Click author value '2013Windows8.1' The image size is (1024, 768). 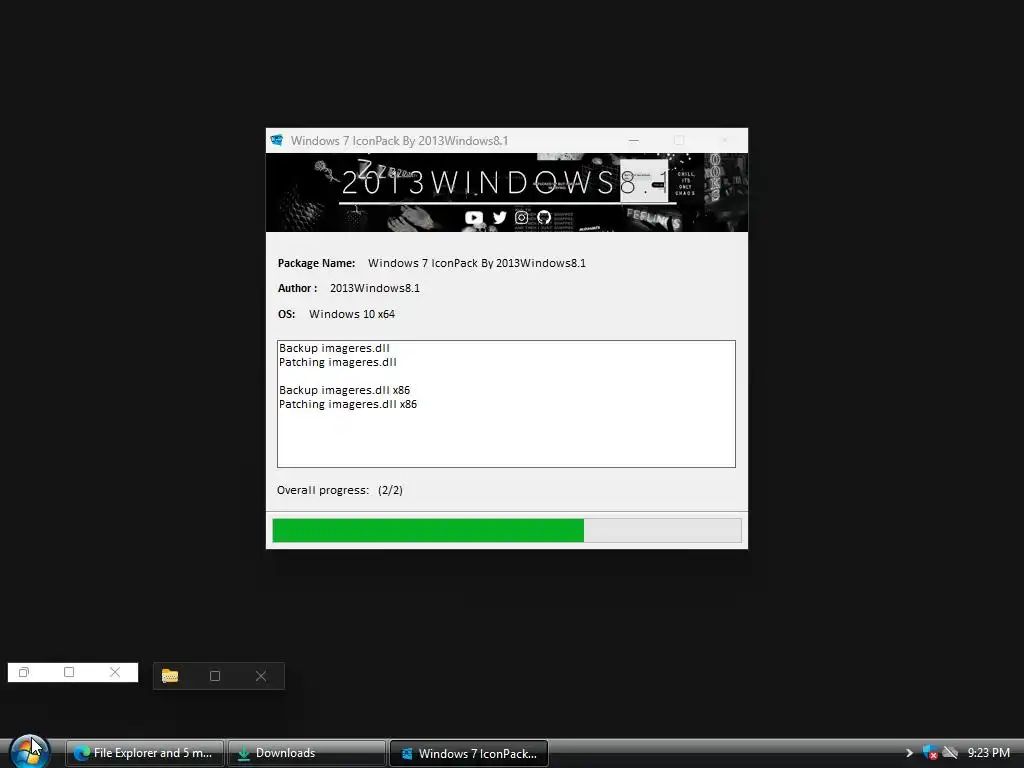375,288
